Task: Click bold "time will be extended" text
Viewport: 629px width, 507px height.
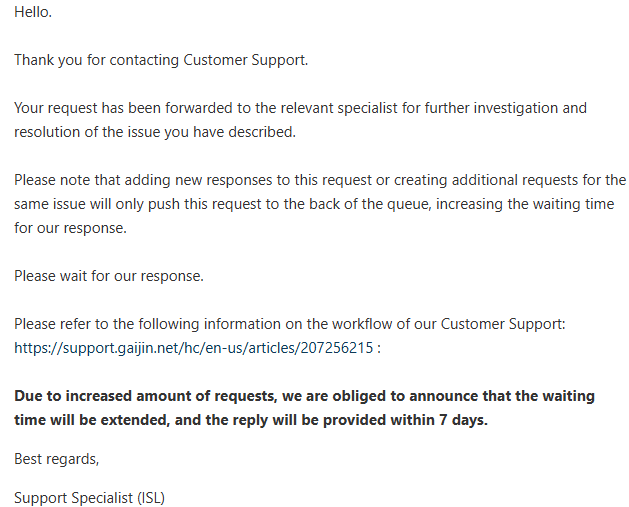Action: click(94, 420)
